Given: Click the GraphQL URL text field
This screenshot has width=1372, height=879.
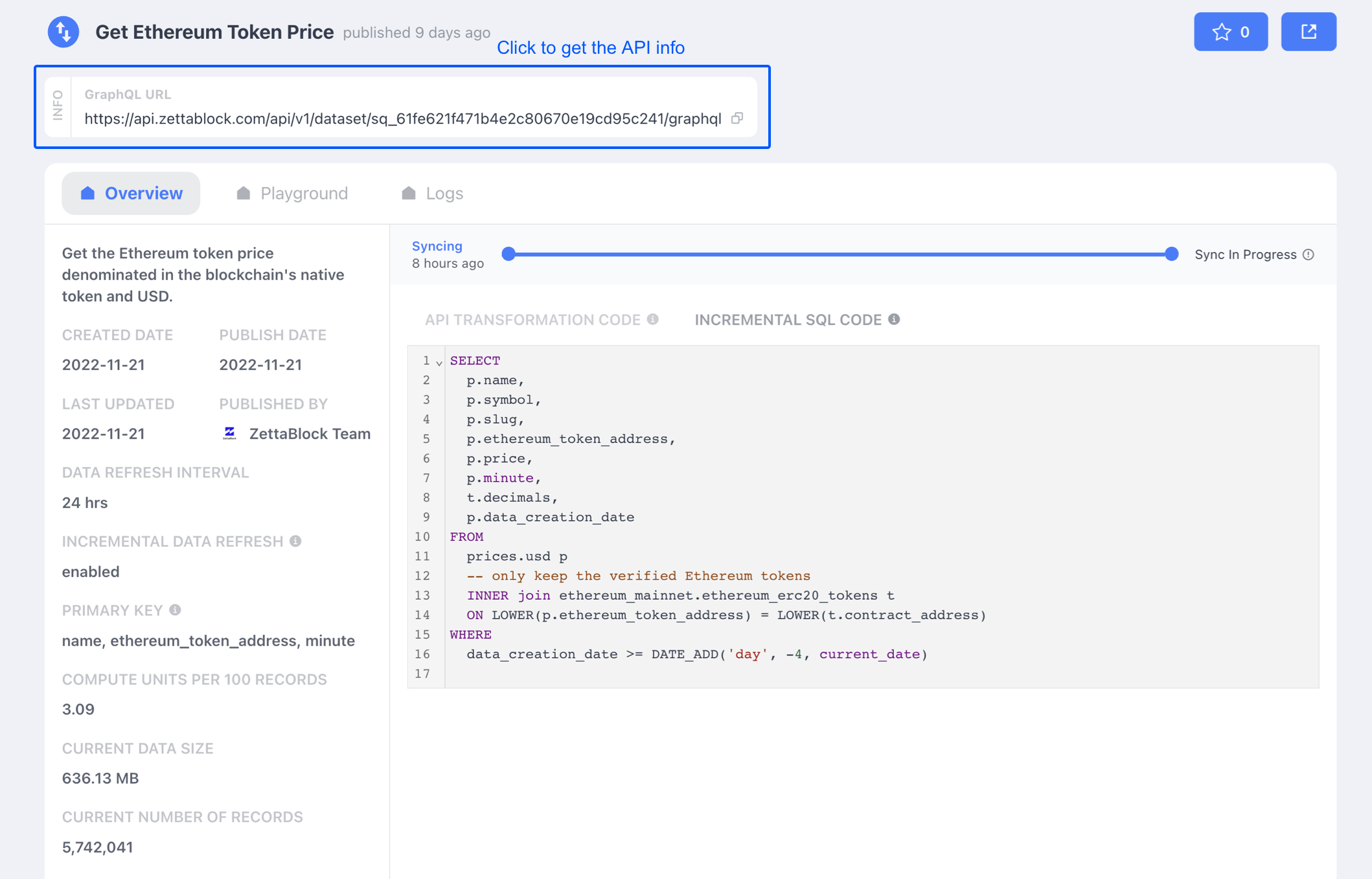Looking at the screenshot, I should (x=402, y=119).
